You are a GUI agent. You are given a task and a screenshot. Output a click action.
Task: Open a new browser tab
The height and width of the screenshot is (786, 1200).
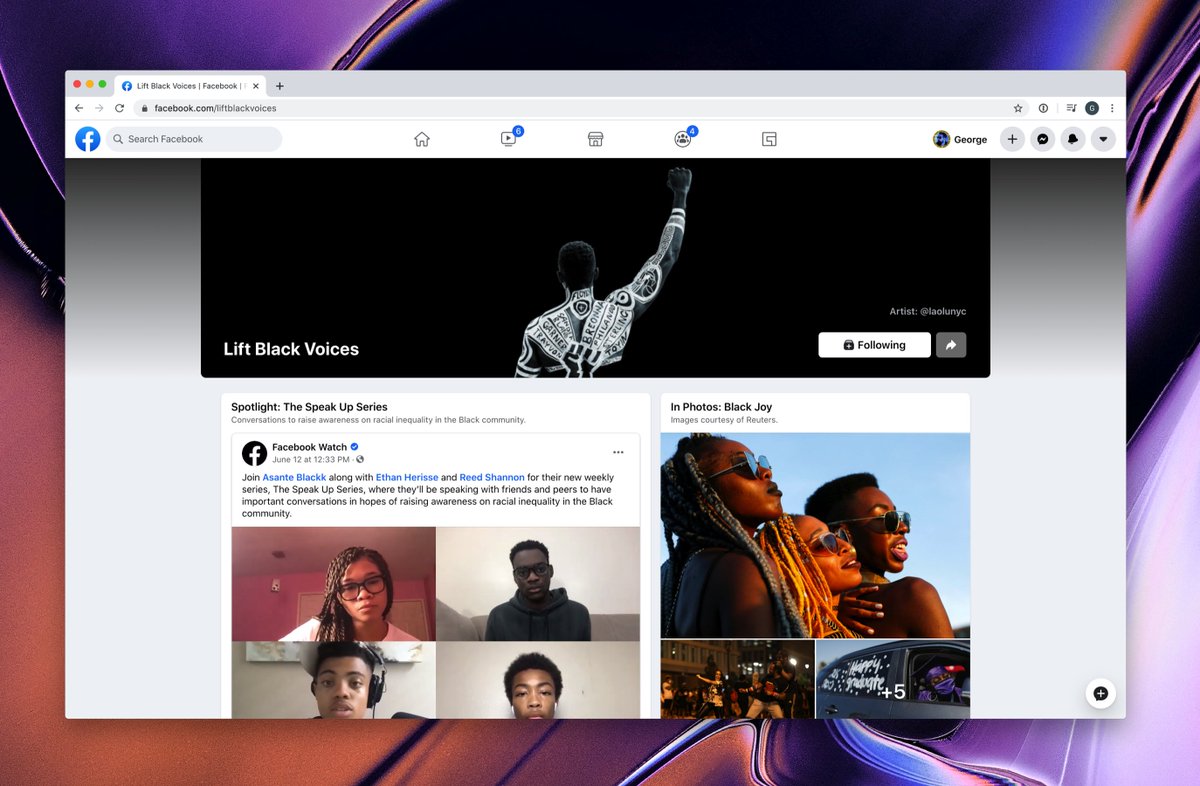coord(280,86)
